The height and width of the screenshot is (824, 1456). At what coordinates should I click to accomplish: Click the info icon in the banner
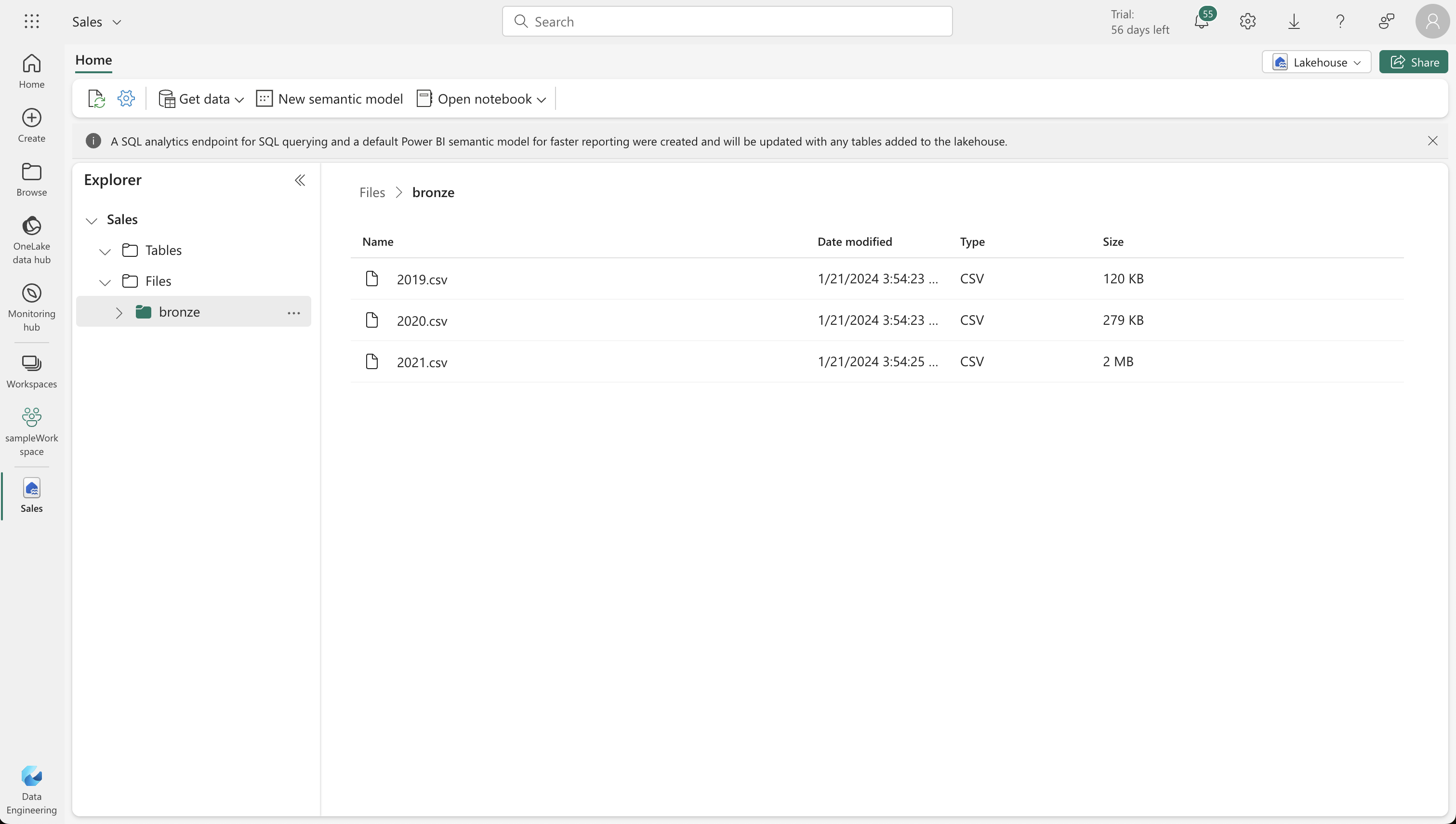93,141
